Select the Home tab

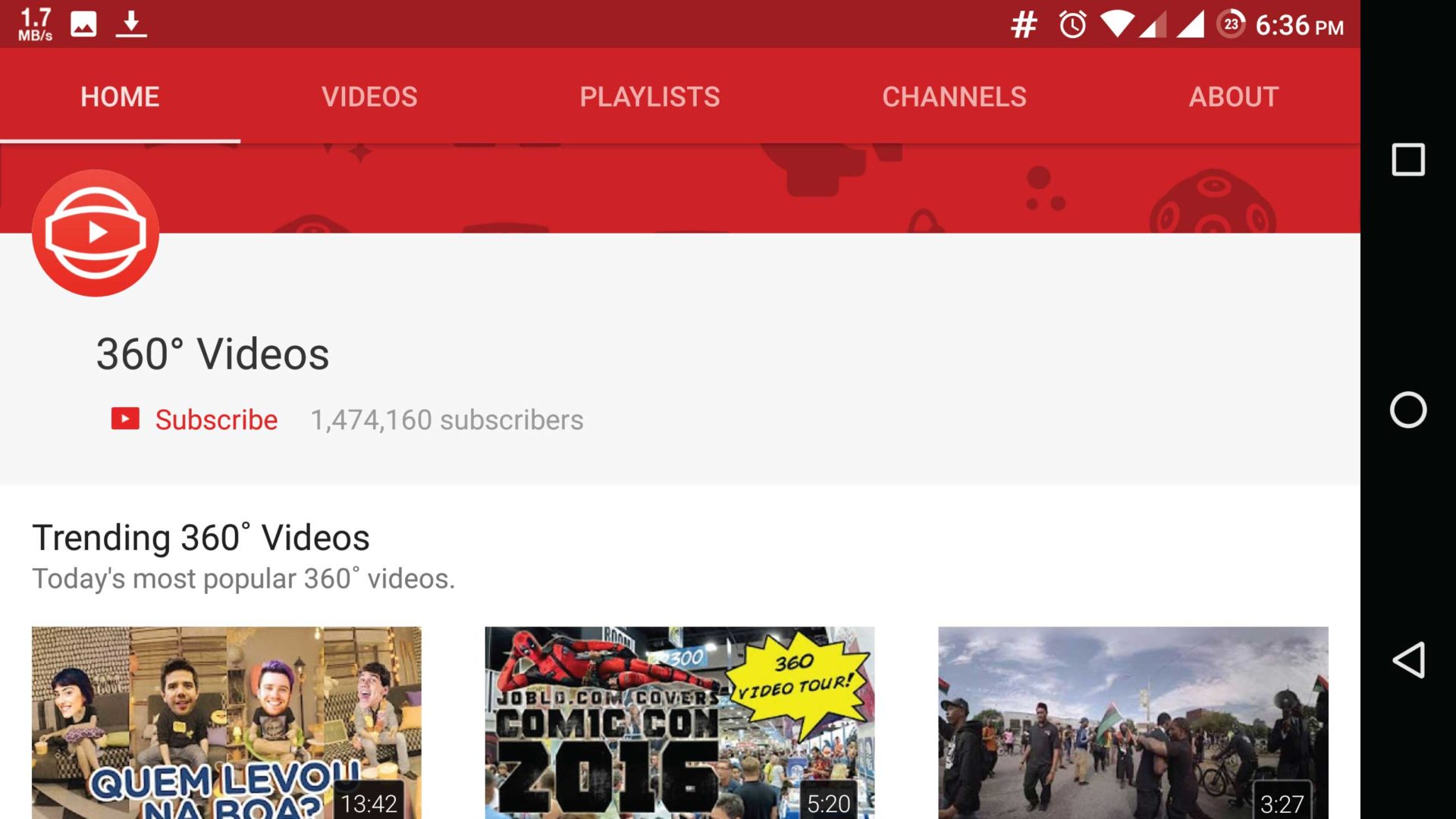pos(120,96)
